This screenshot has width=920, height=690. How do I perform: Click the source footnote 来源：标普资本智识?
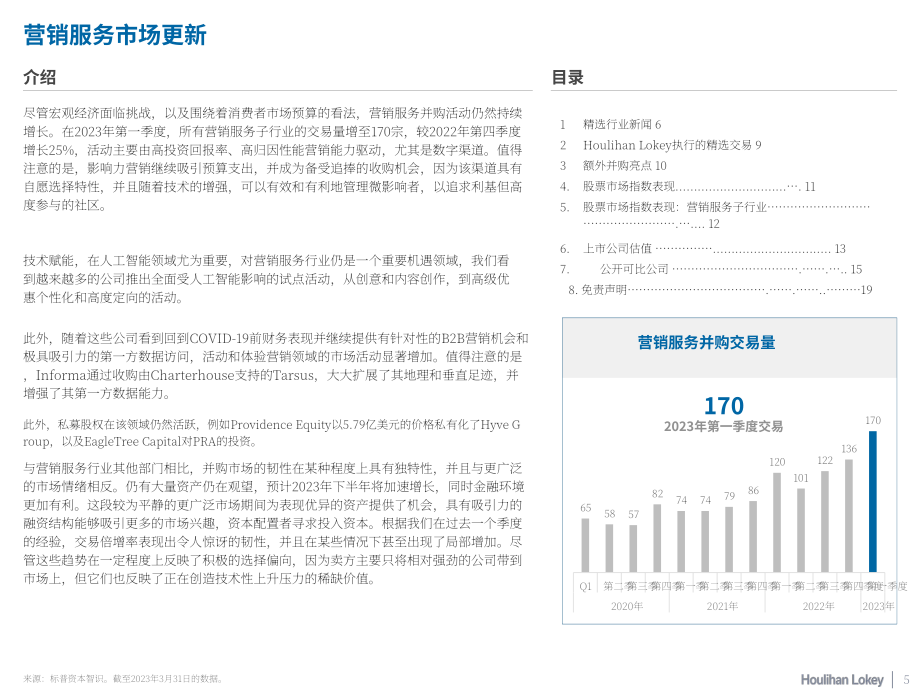coord(124,679)
